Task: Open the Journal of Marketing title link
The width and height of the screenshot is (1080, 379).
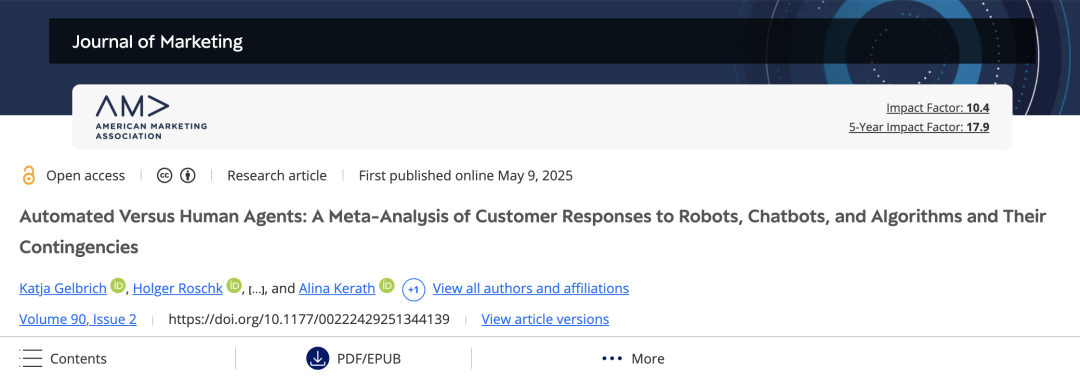Action: [157, 42]
